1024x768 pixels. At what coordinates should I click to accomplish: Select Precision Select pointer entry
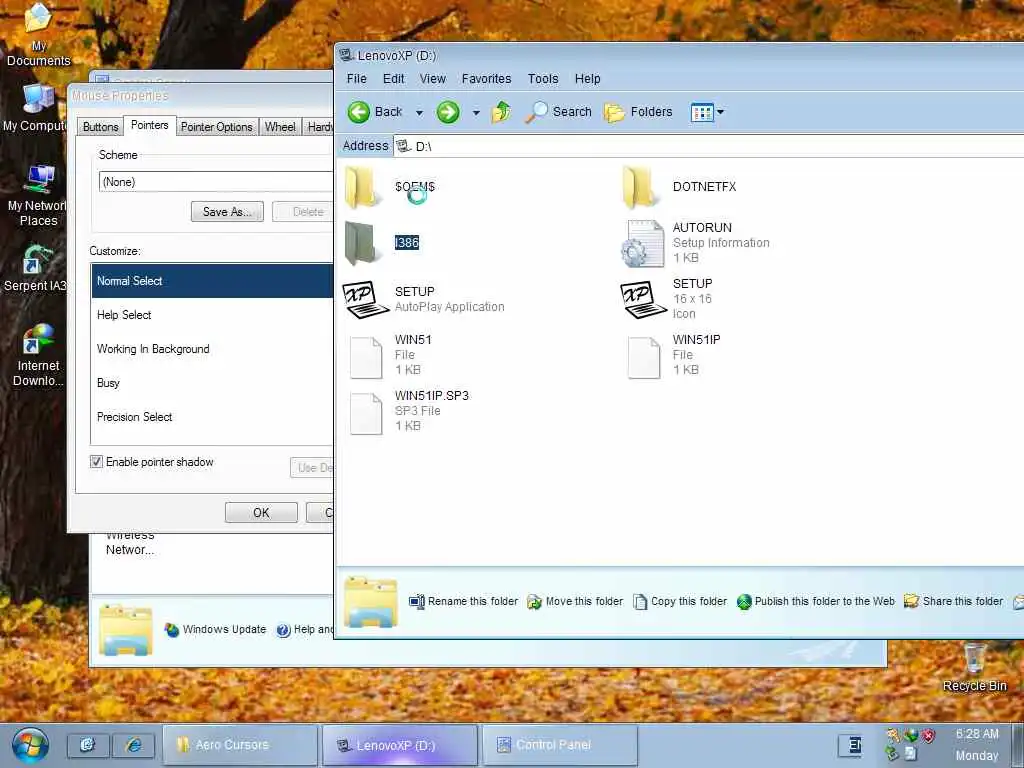(x=212, y=417)
